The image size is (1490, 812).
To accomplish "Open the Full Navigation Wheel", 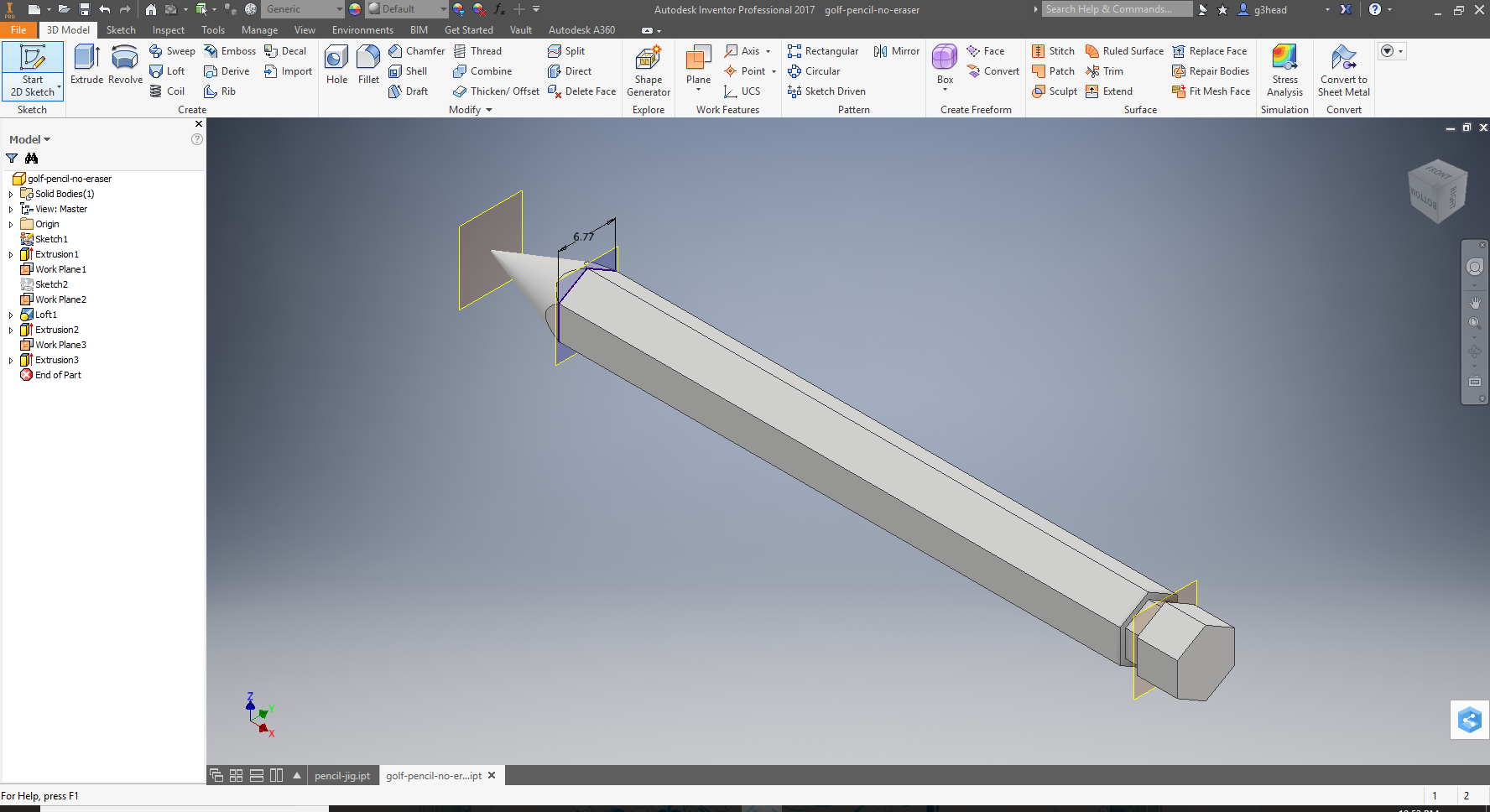I will click(x=1475, y=268).
